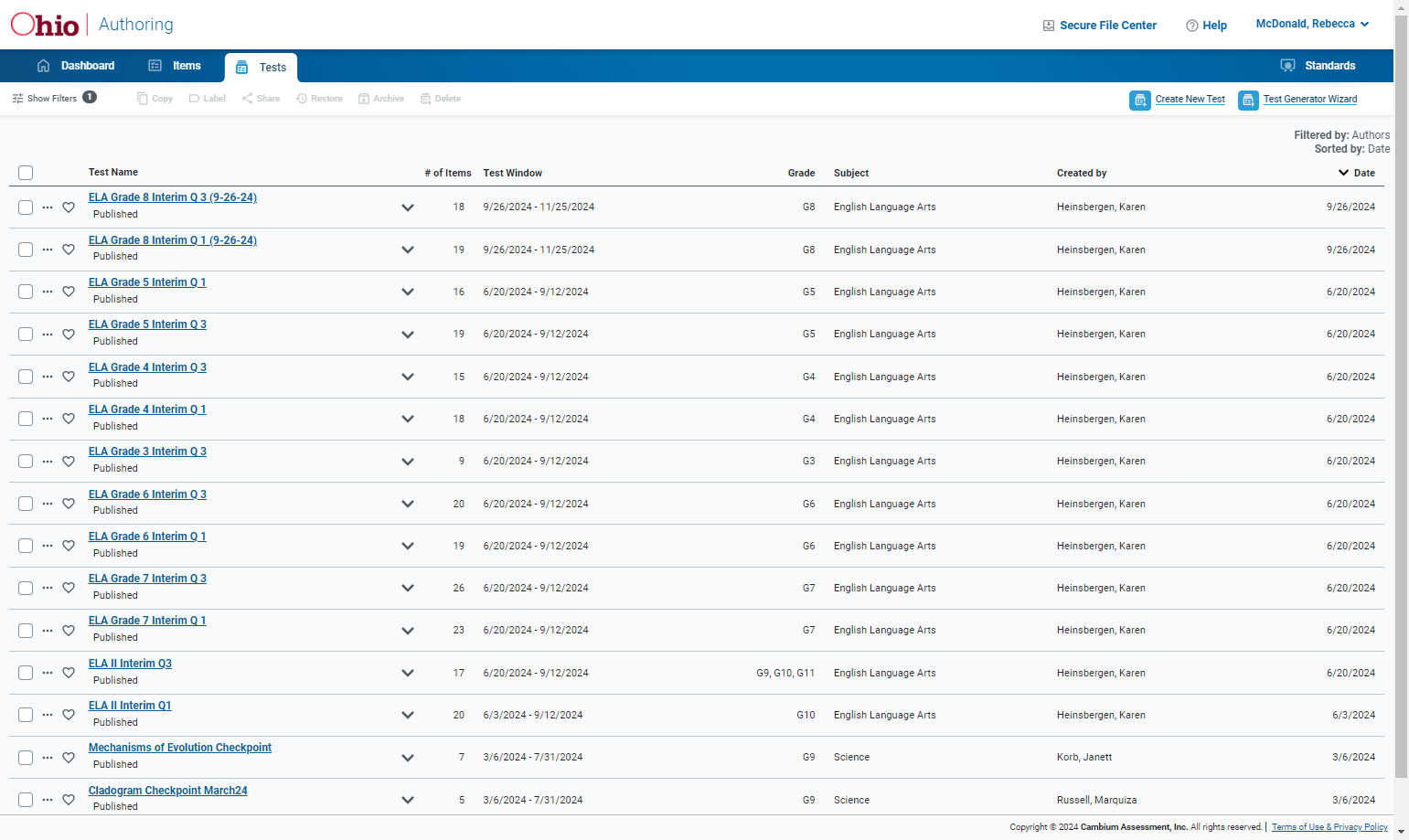Click the Ohio Authoring logo

(92, 25)
